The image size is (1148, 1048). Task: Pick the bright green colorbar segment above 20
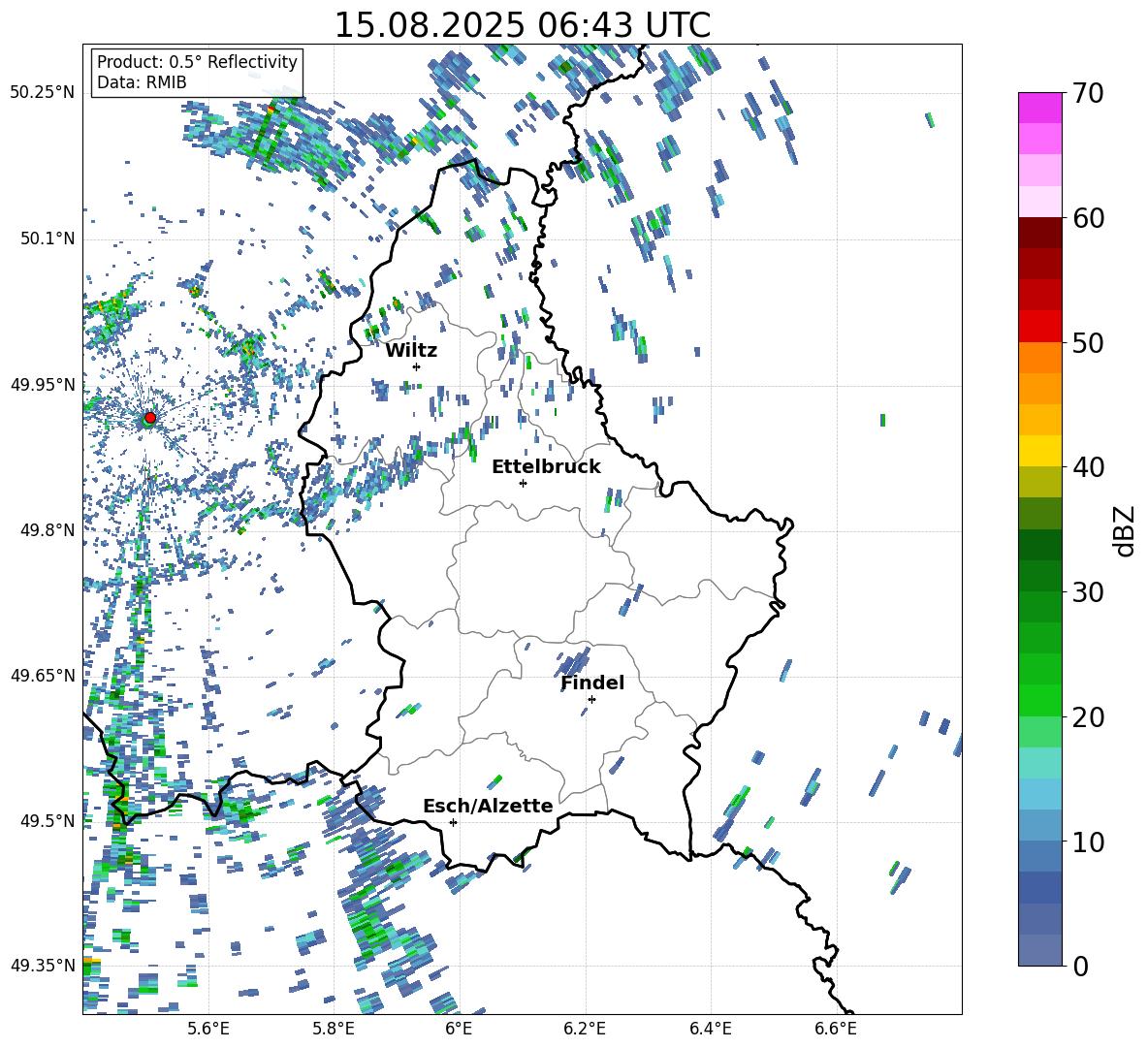tap(1039, 700)
